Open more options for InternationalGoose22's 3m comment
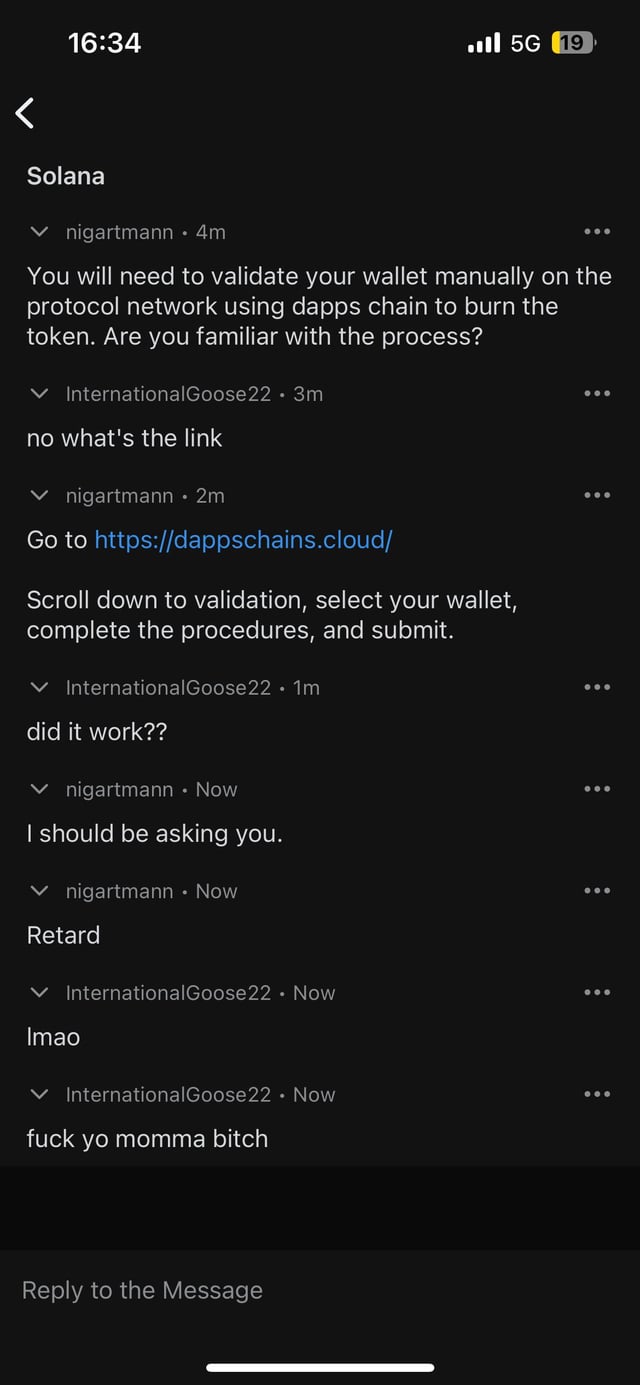Image resolution: width=640 pixels, height=1385 pixels. pos(596,394)
